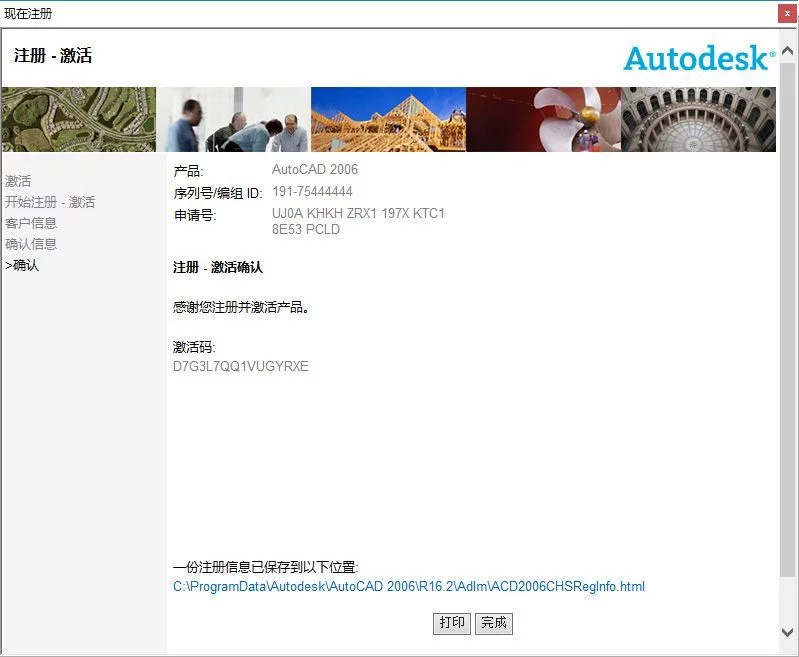
Task: Click the dome architecture banner image
Action: 699,119
